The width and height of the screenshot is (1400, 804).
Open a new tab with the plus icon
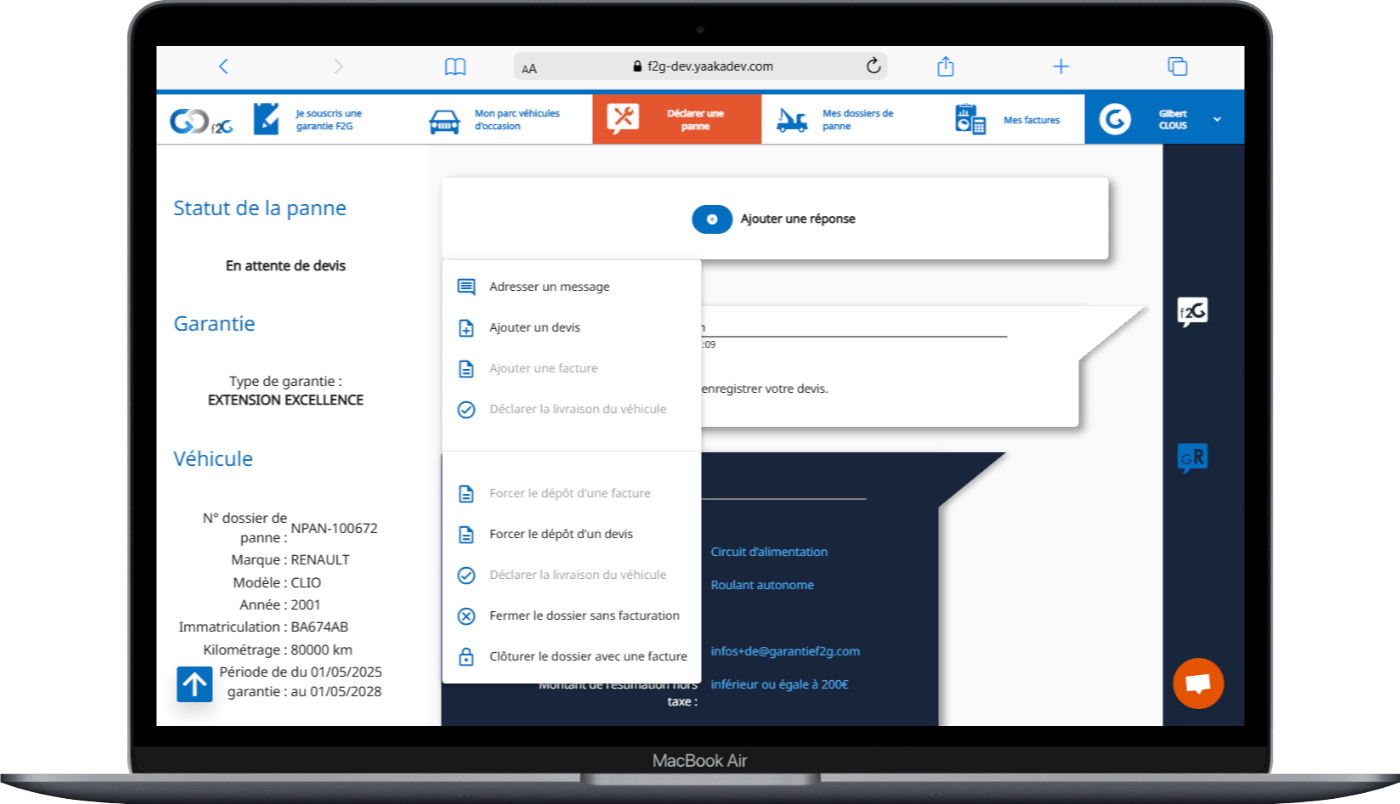pos(1061,67)
